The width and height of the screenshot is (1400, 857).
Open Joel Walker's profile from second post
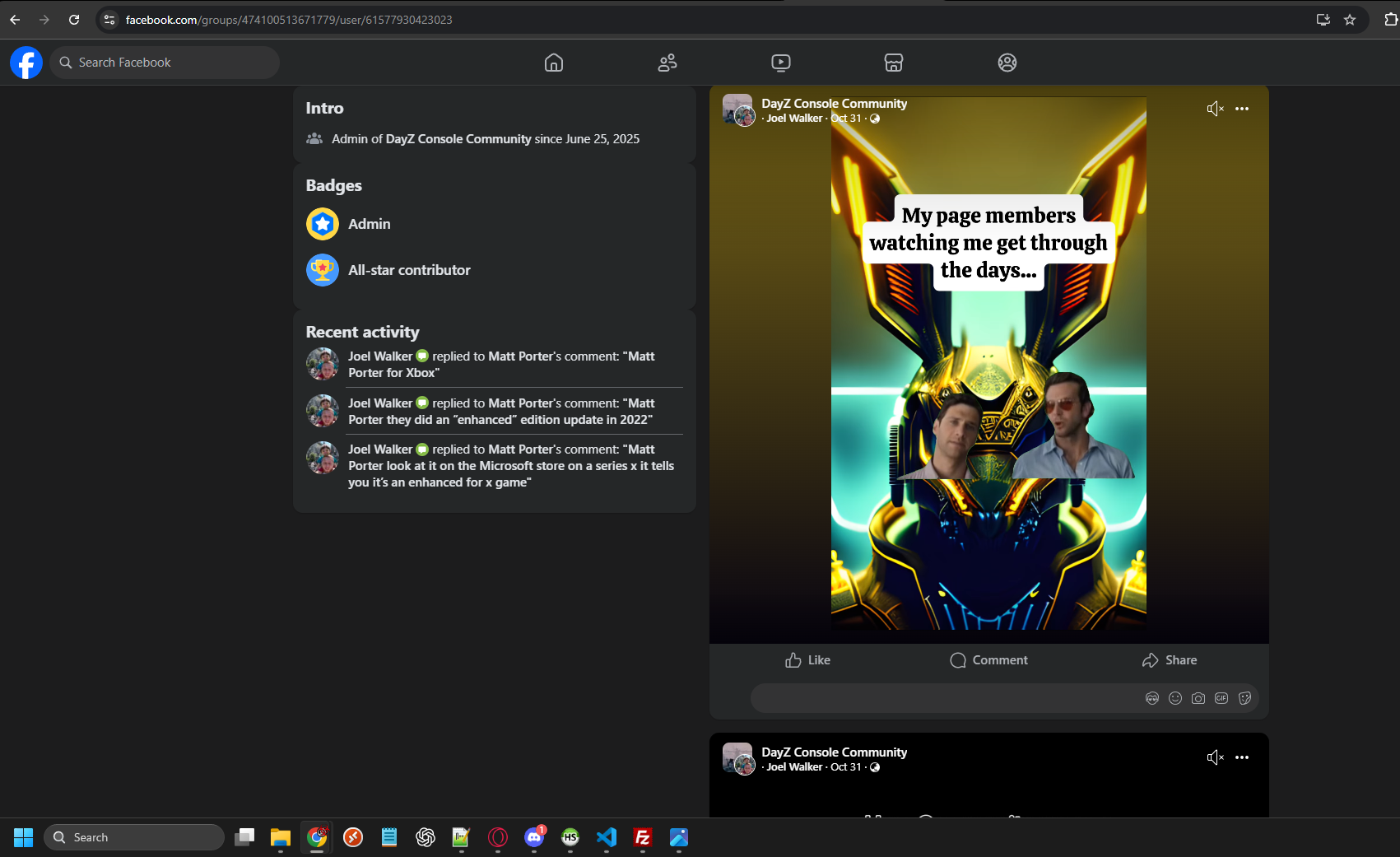(x=794, y=767)
